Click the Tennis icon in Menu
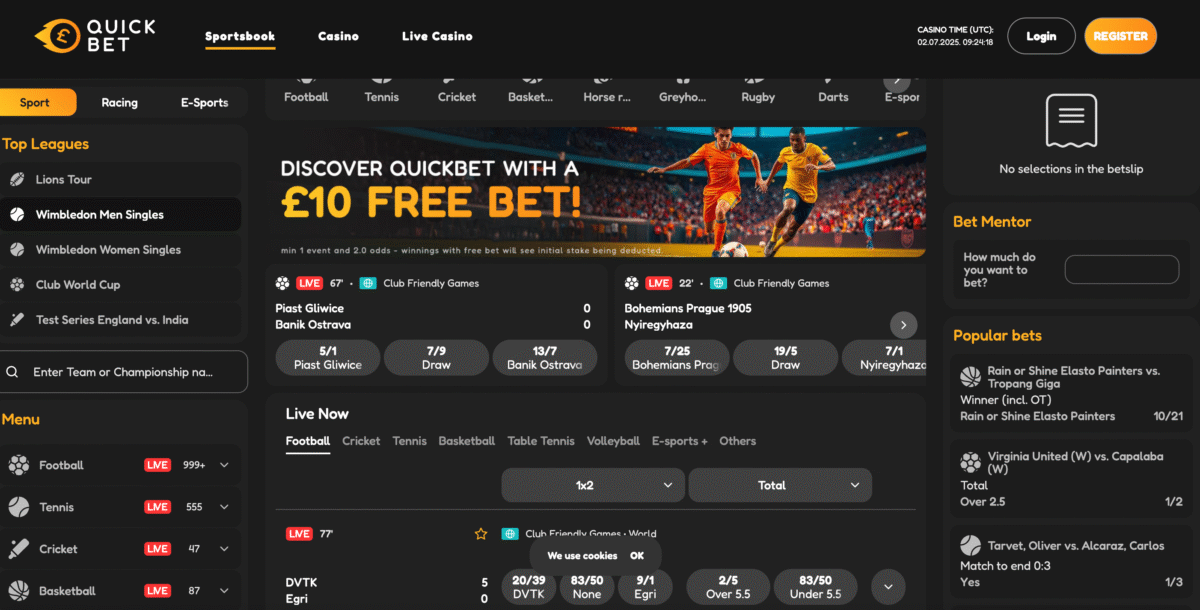 point(19,507)
